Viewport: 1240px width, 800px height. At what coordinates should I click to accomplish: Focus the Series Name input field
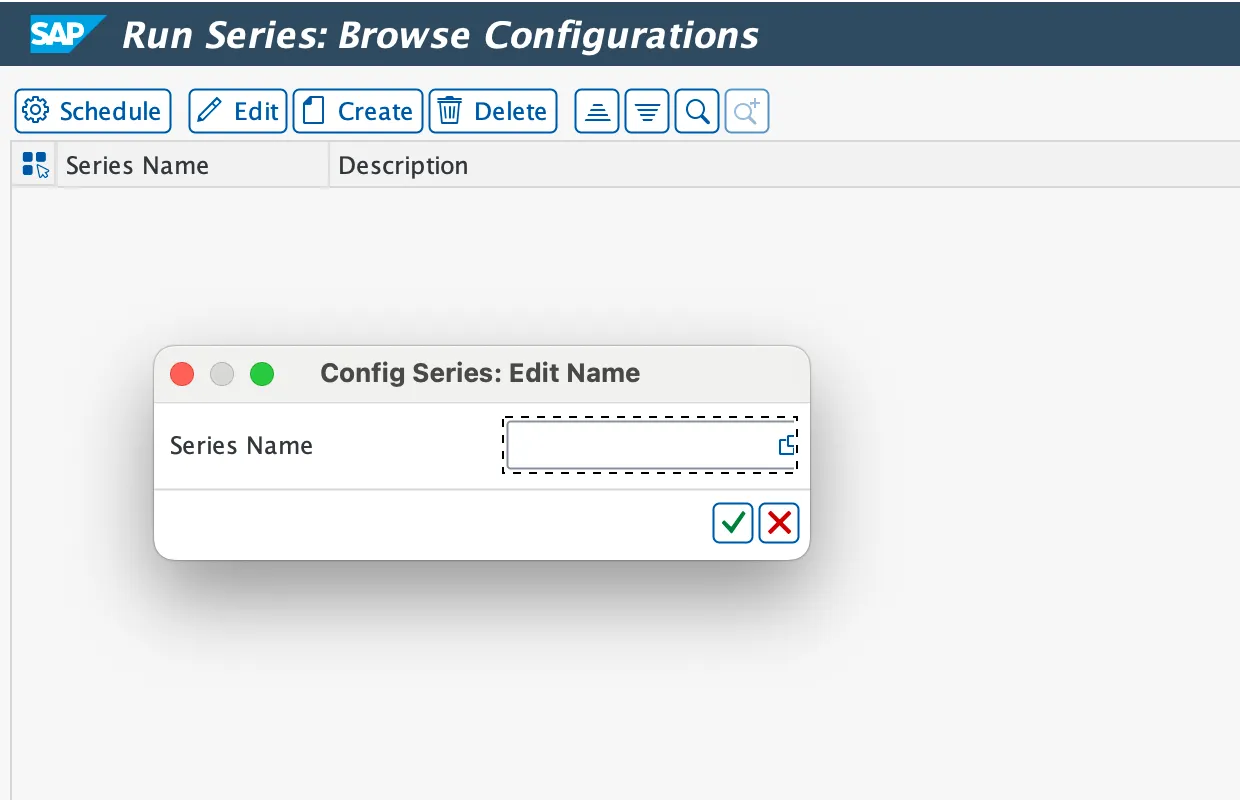point(640,445)
